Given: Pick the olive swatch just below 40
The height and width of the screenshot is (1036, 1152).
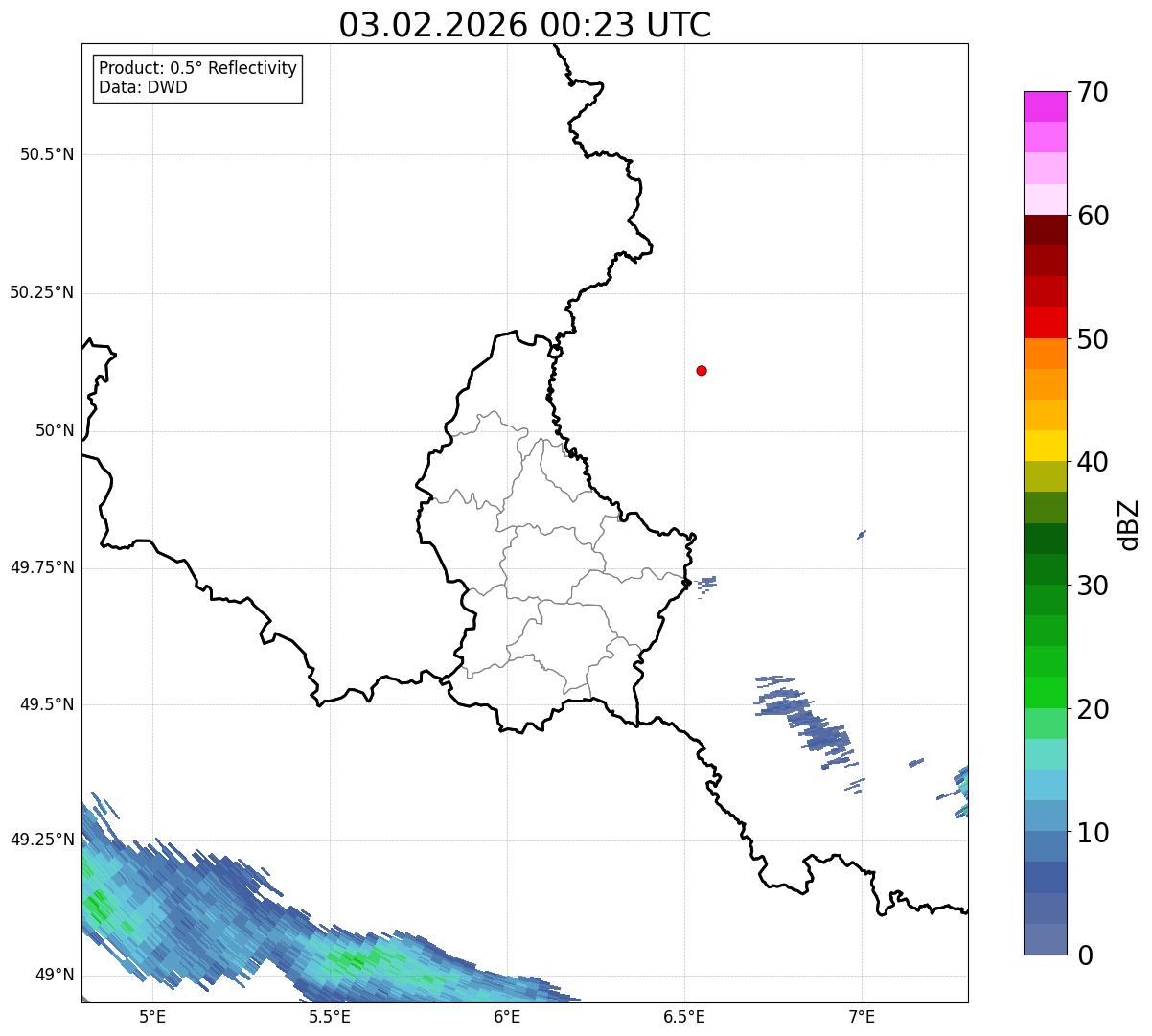Looking at the screenshot, I should 1045,476.
